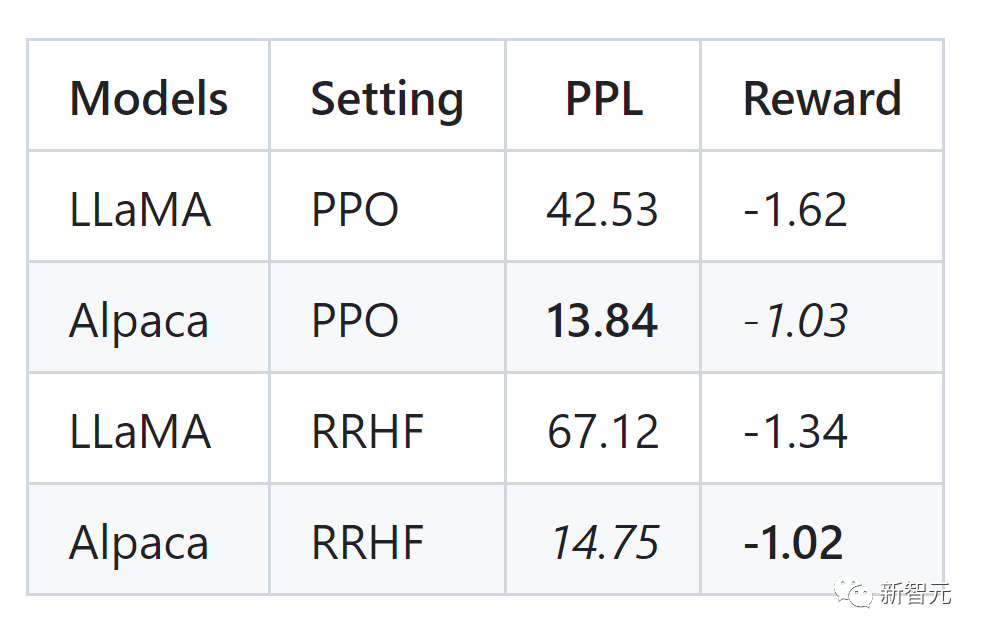Screen dimensions: 983x636
Task: Click the Models column header
Action: pos(149,99)
